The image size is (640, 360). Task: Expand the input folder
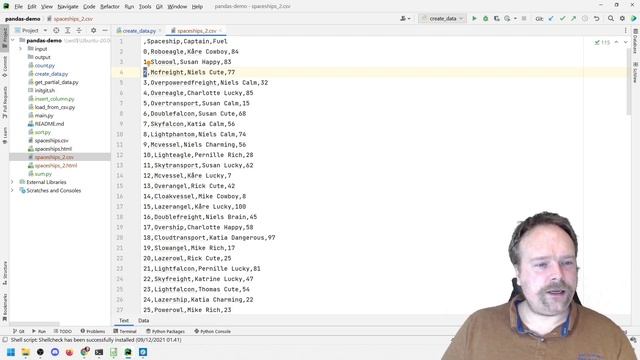(x=20, y=49)
